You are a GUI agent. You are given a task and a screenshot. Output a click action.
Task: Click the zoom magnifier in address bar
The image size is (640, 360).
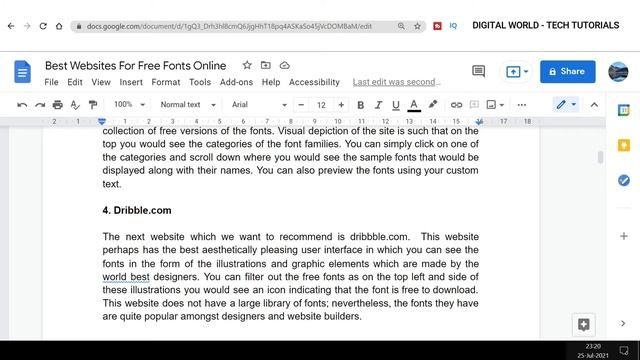(401, 26)
